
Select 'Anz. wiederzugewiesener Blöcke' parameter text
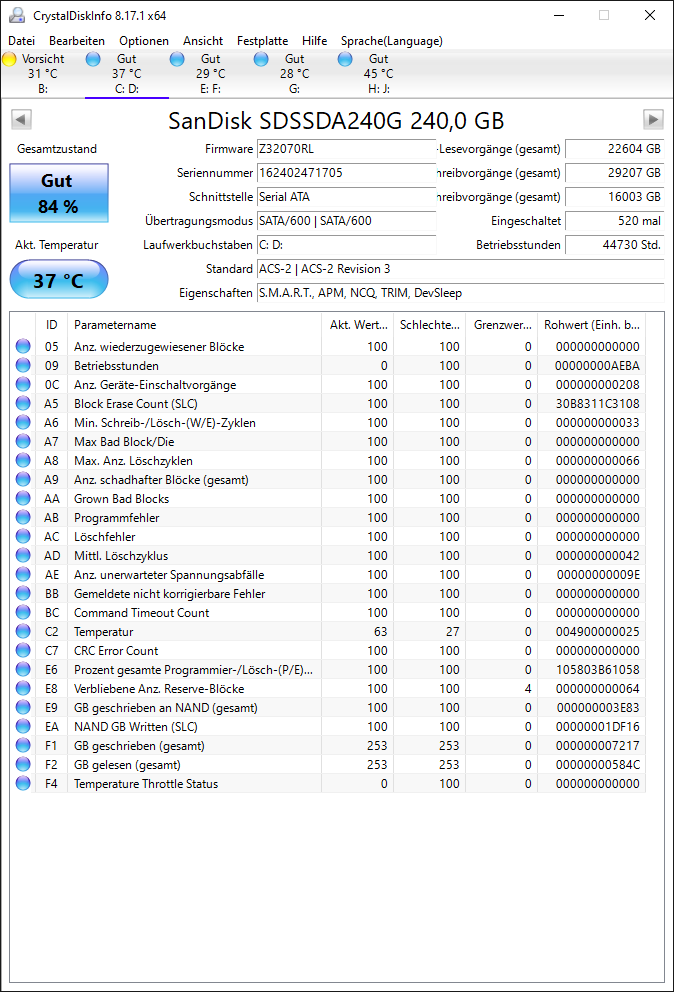(x=159, y=347)
